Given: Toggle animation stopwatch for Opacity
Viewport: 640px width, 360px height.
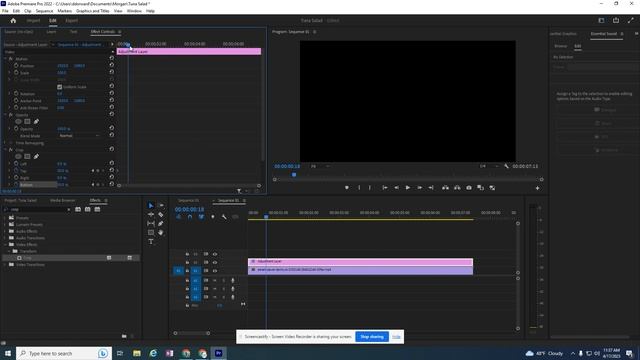Looking at the screenshot, I should tap(16, 129).
